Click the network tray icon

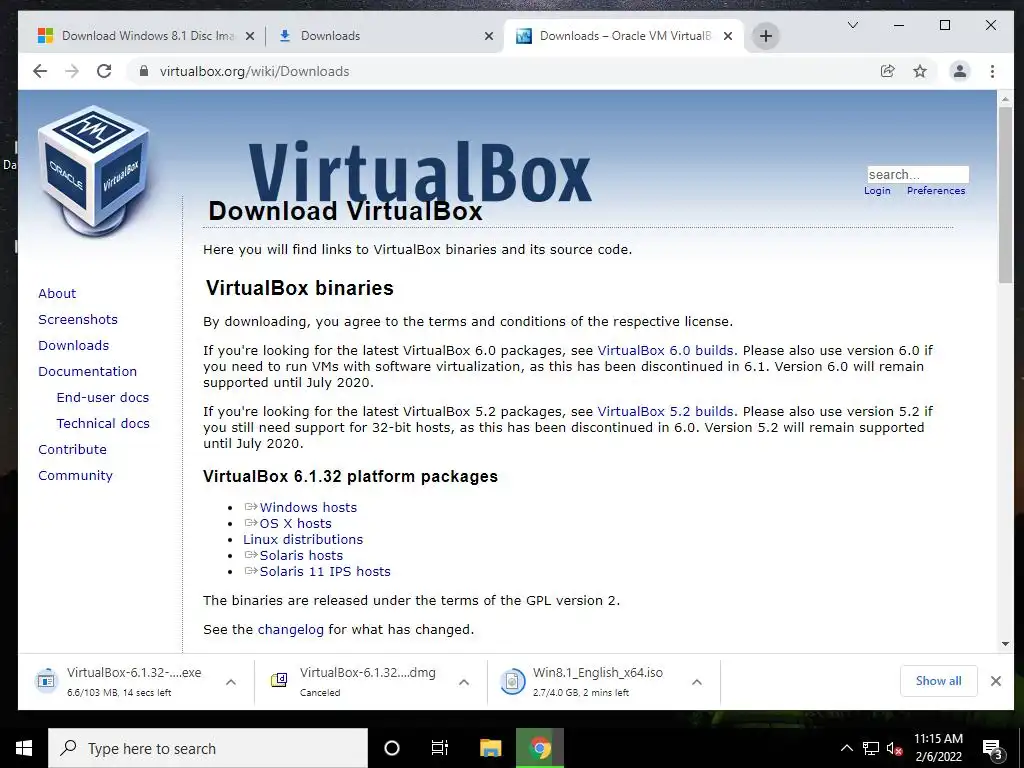tap(871, 748)
